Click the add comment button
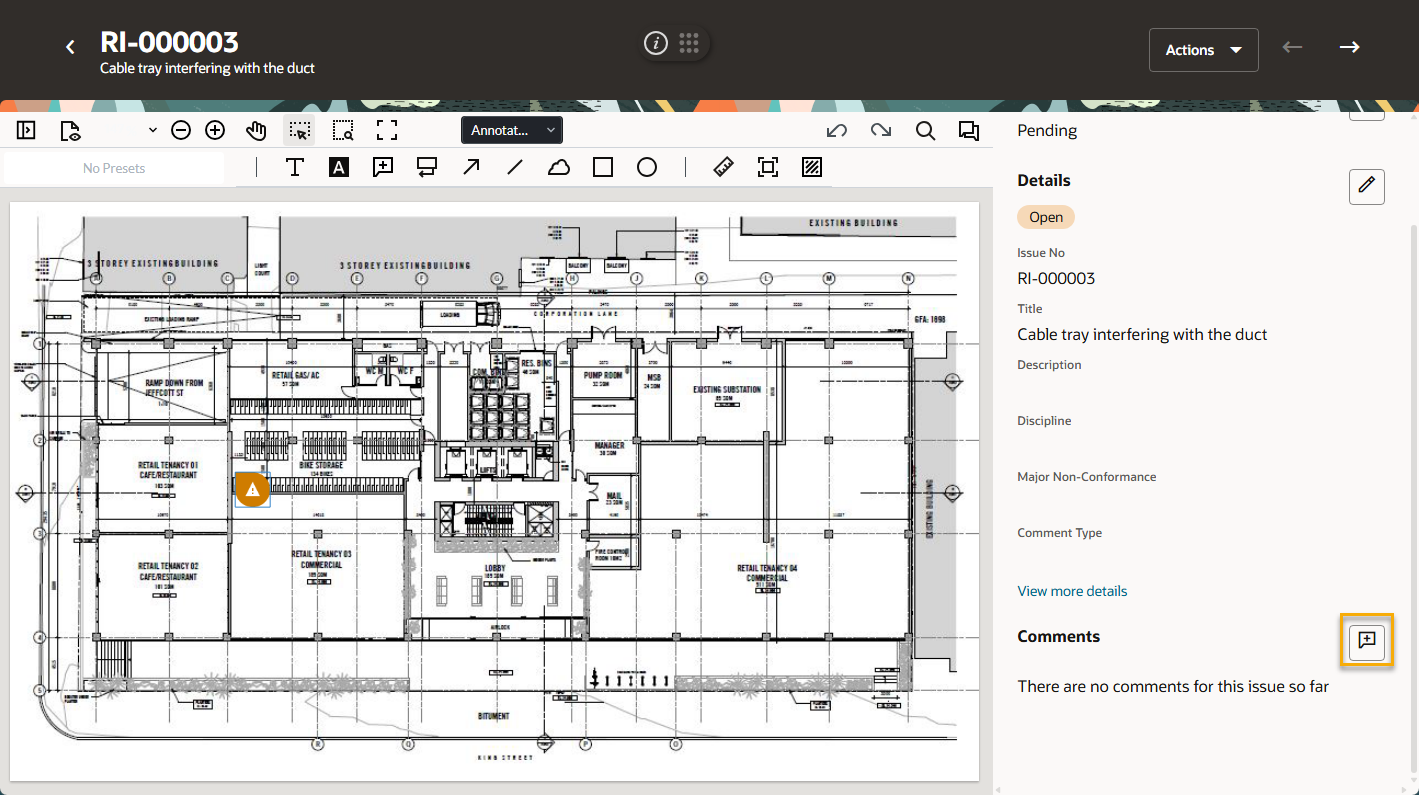Image resolution: width=1419 pixels, height=795 pixels. click(1367, 641)
